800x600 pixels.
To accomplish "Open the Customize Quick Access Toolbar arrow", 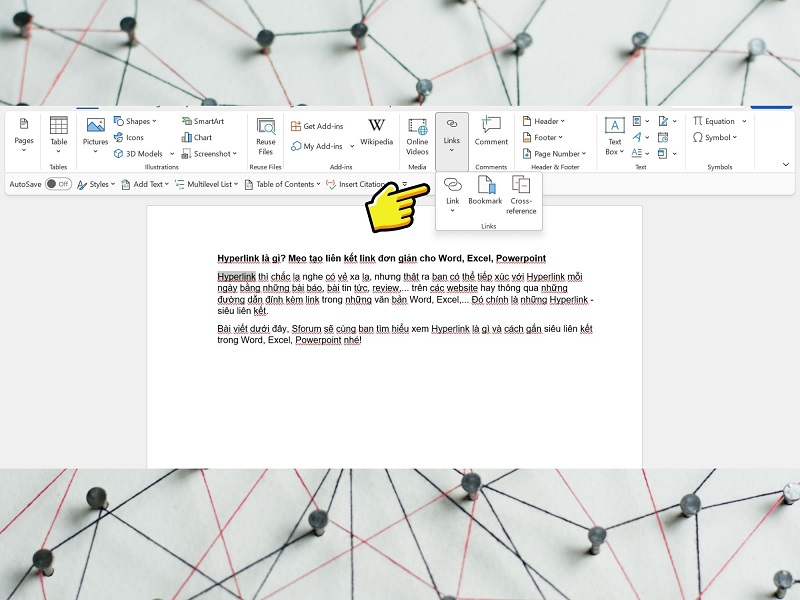I will 405,184.
